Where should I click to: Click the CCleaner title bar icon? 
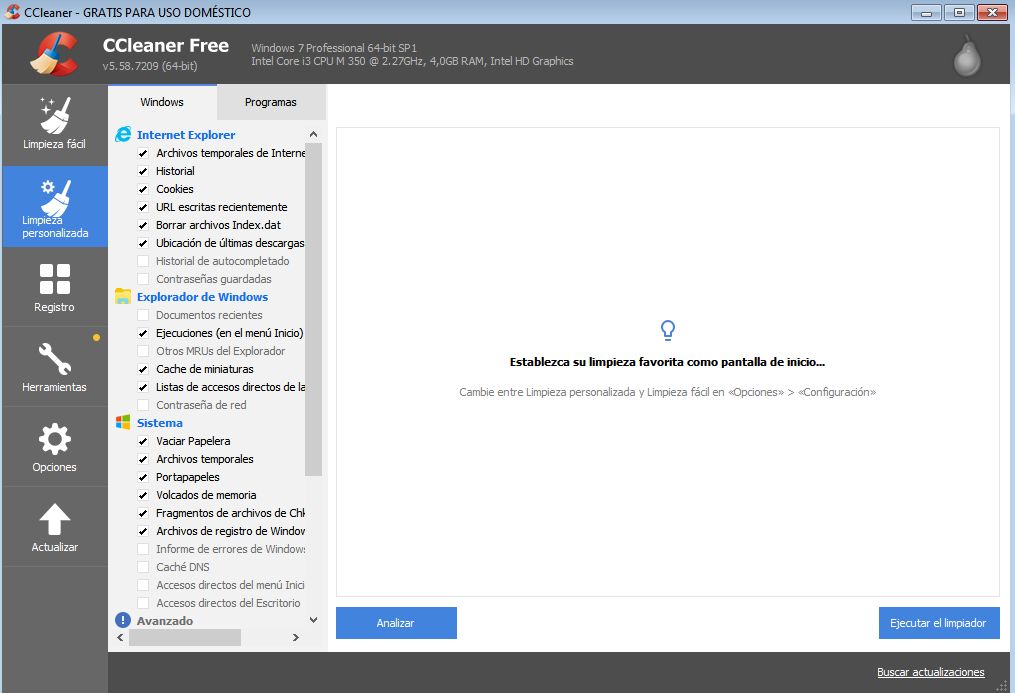tap(12, 12)
